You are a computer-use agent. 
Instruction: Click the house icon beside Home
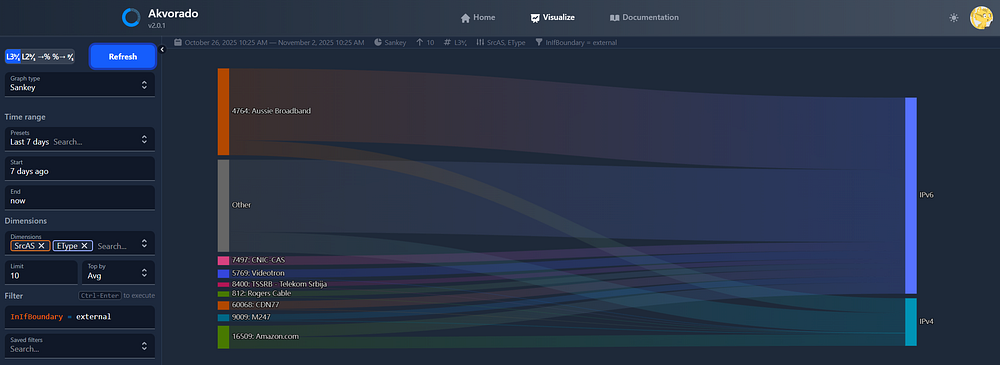point(466,18)
